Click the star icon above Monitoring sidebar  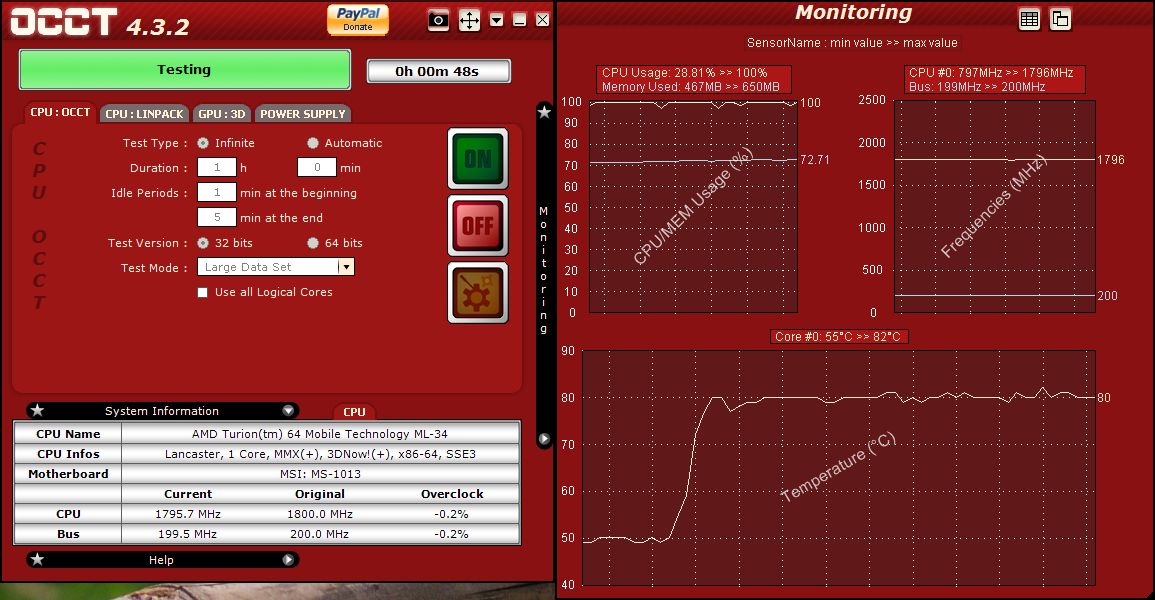[544, 112]
